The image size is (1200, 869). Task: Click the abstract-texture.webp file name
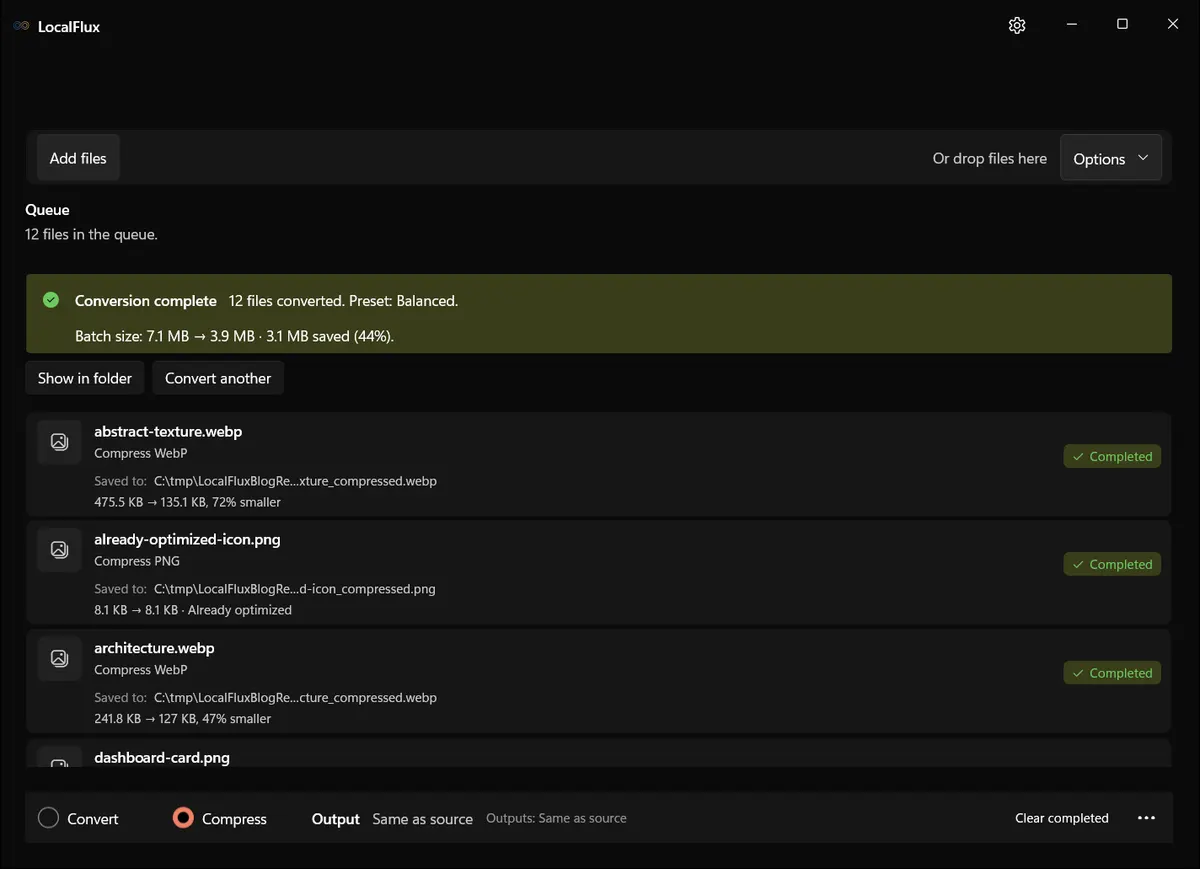pyautogui.click(x=168, y=432)
